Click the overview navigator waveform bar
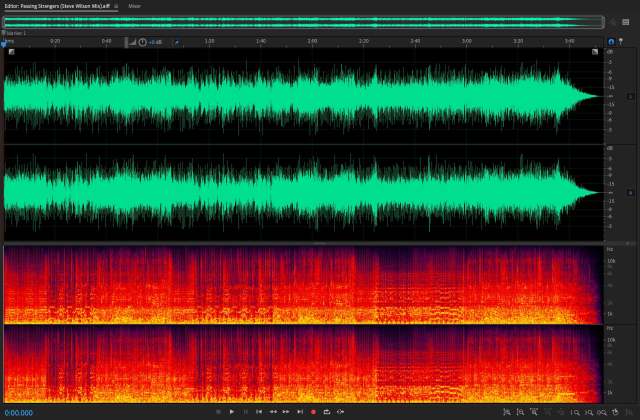The image size is (640, 420). (302, 21)
